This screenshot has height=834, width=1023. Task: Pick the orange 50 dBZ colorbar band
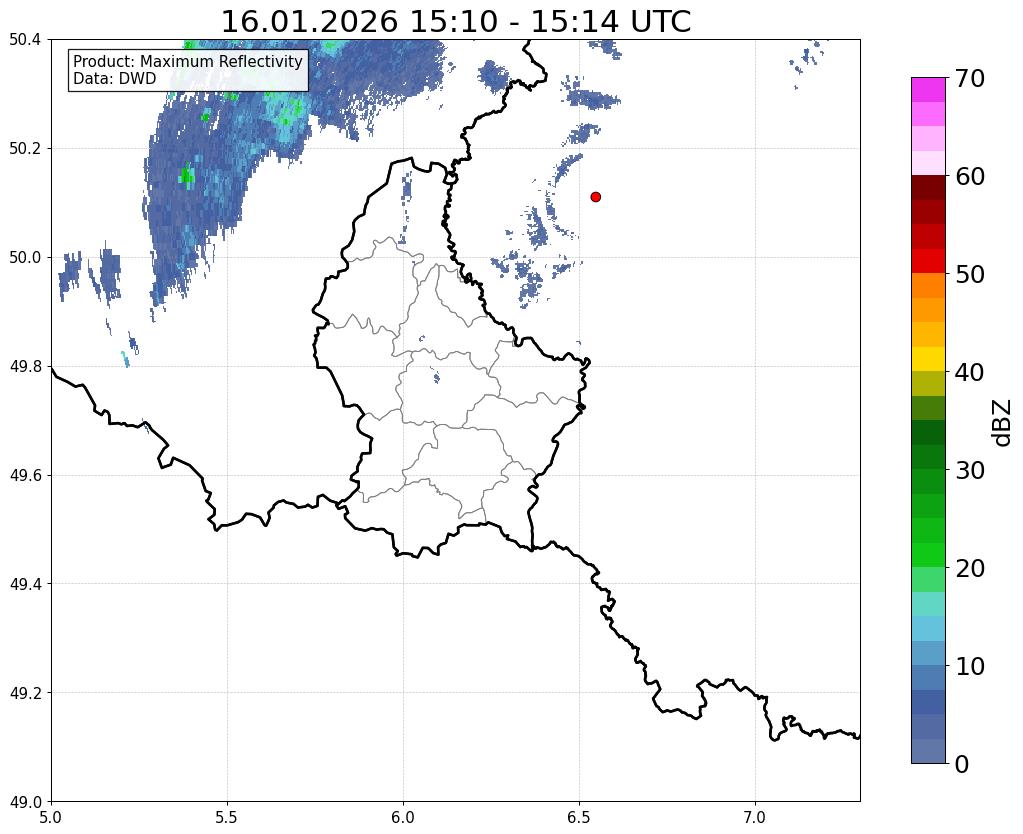point(928,285)
